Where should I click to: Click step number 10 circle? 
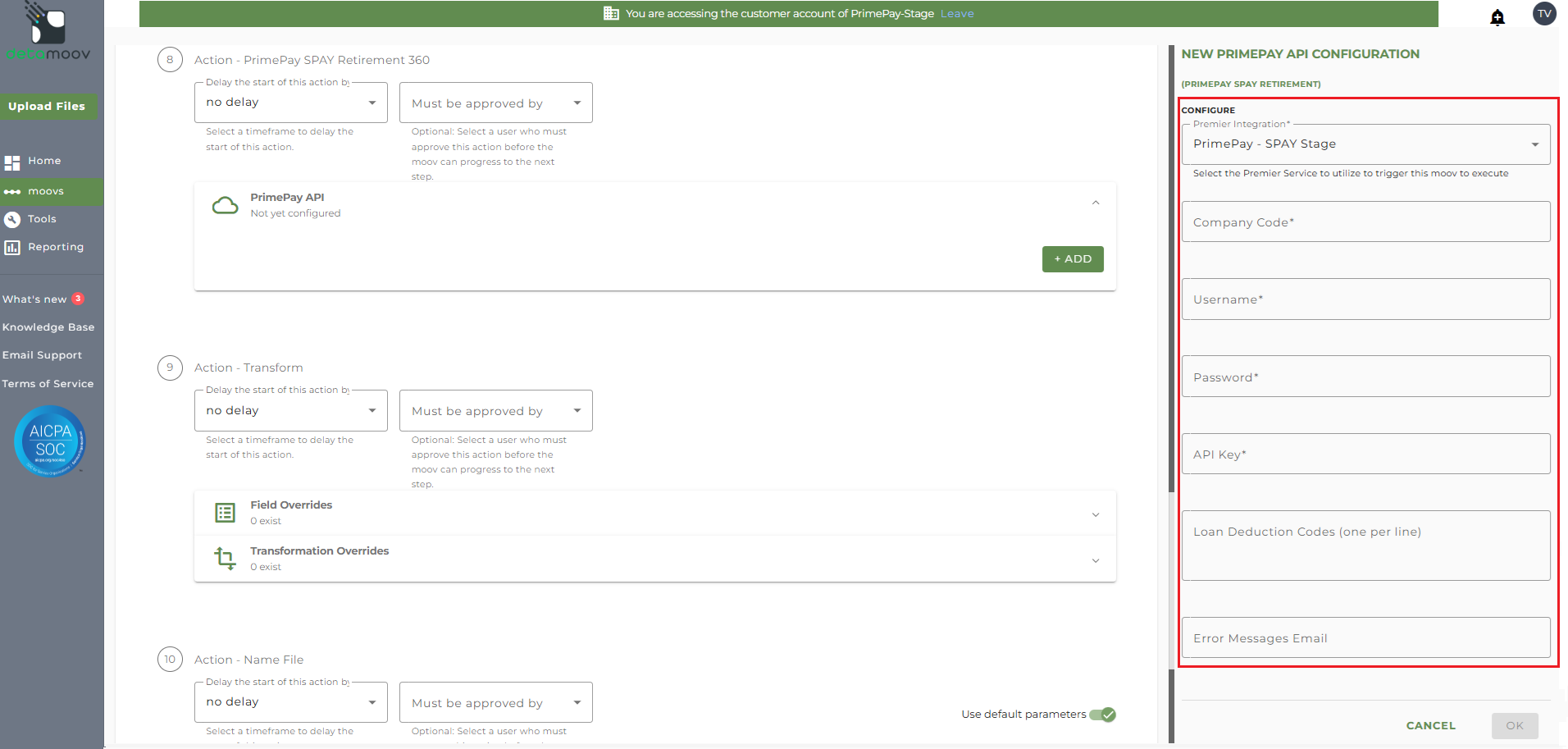coord(170,660)
